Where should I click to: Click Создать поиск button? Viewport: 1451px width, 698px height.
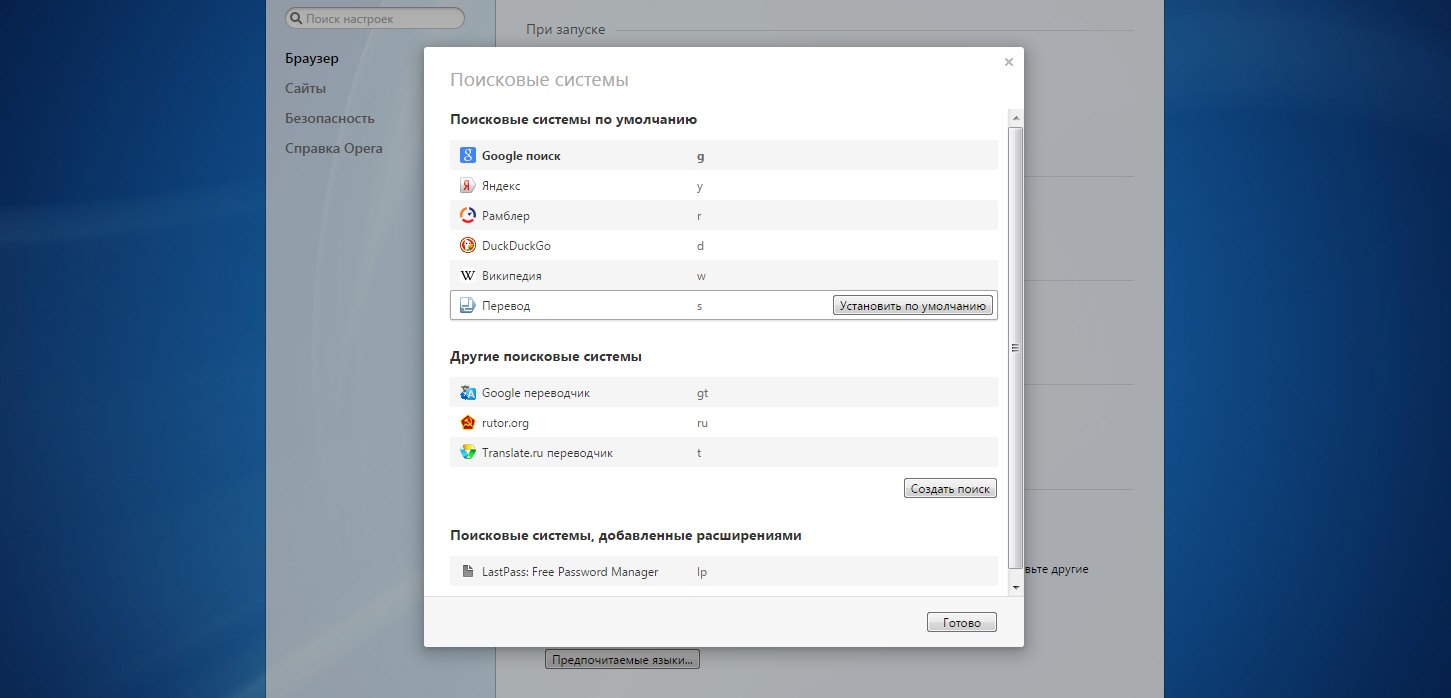pyautogui.click(x=950, y=489)
